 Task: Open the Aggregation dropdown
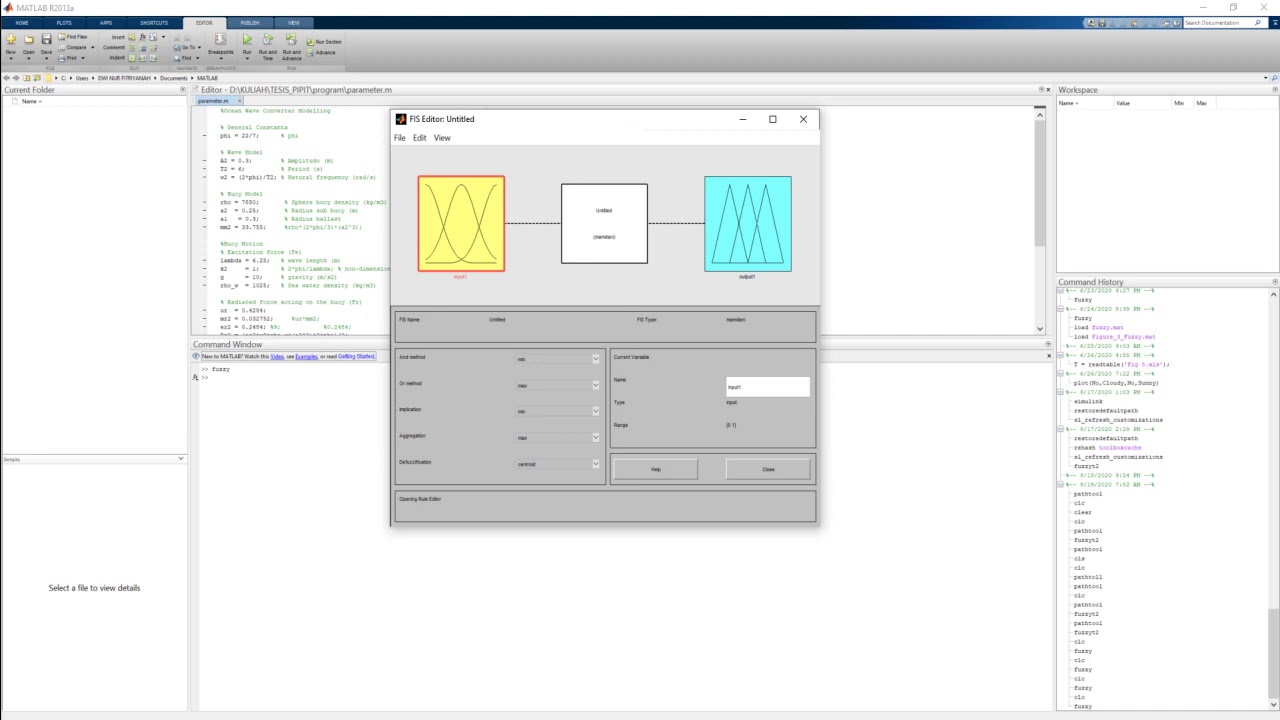click(x=557, y=438)
